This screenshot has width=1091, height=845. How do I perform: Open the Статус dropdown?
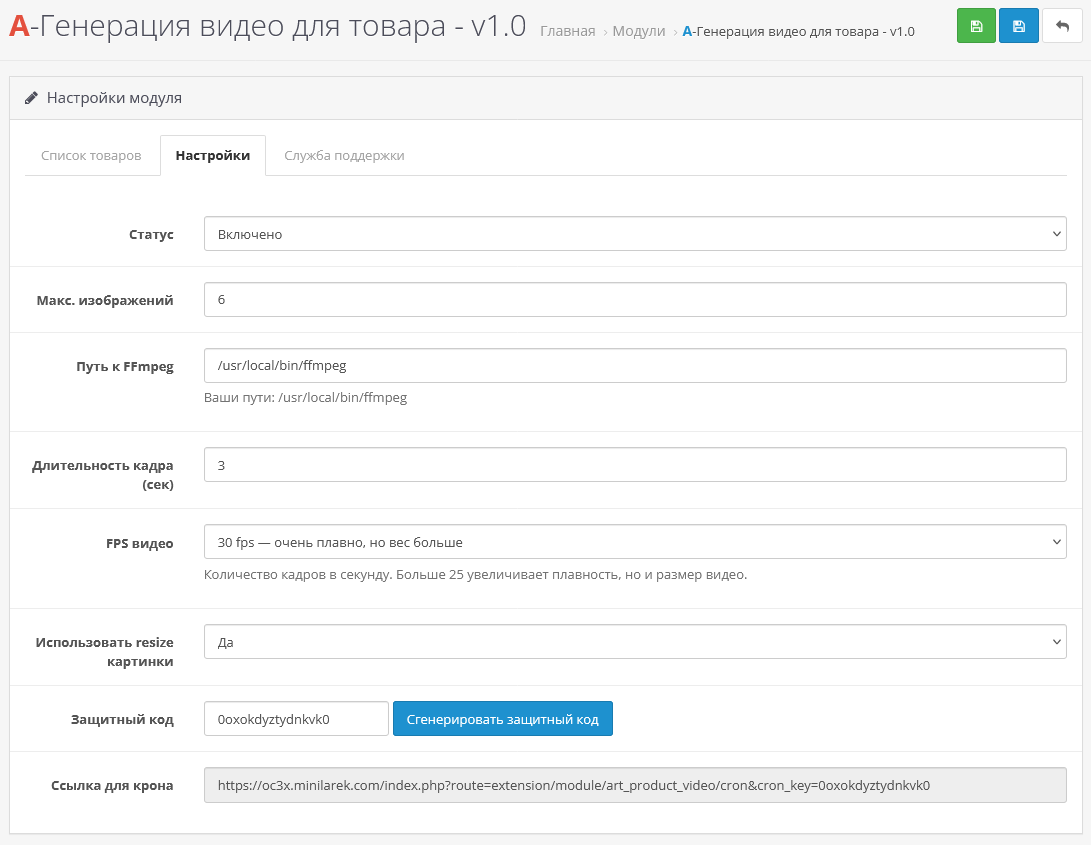(x=635, y=234)
